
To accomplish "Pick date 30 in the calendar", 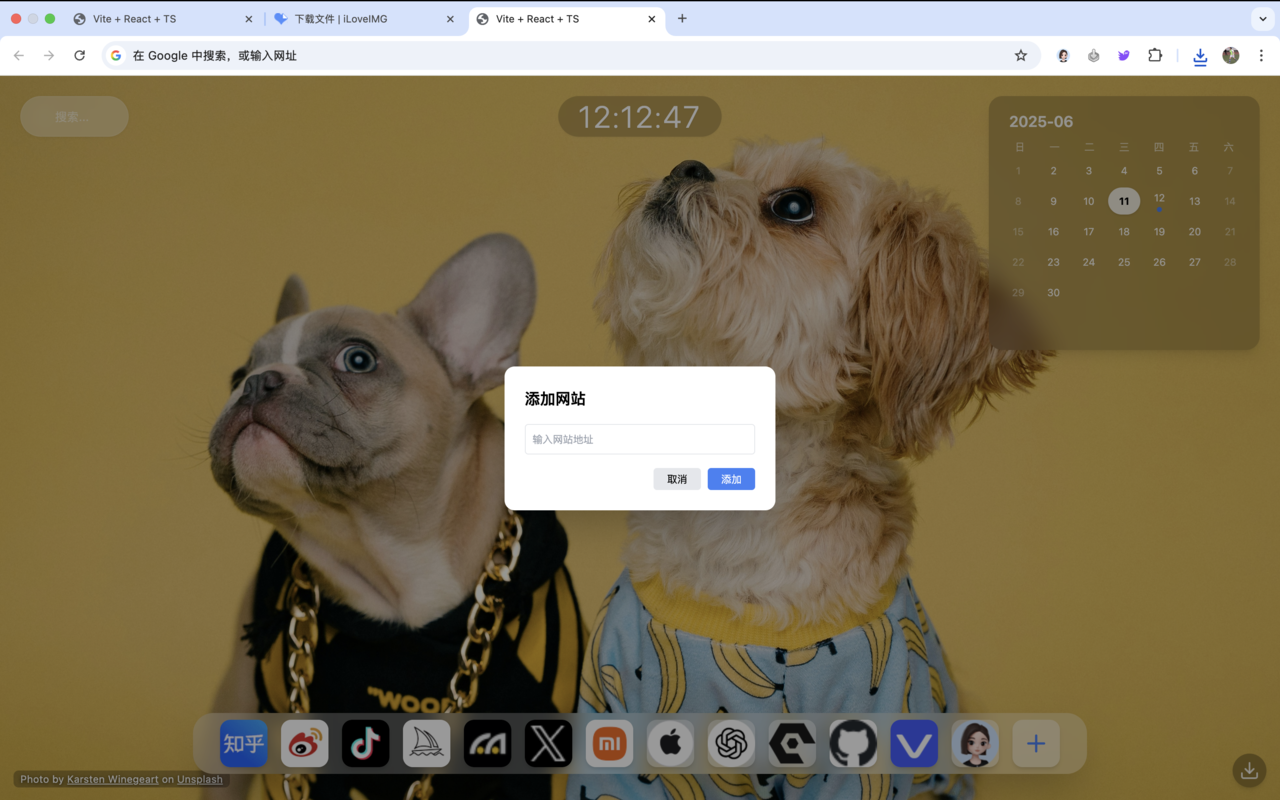I will tap(1053, 293).
